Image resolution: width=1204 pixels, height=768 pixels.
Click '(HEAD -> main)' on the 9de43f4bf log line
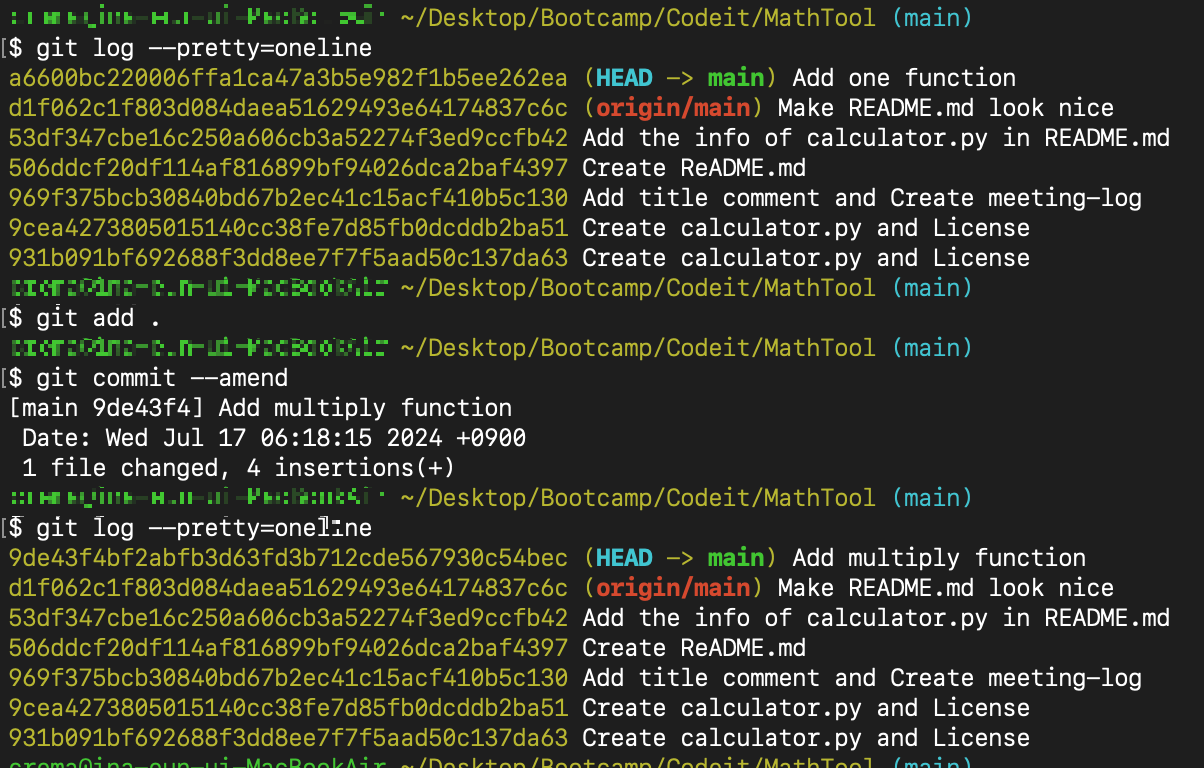click(x=680, y=558)
